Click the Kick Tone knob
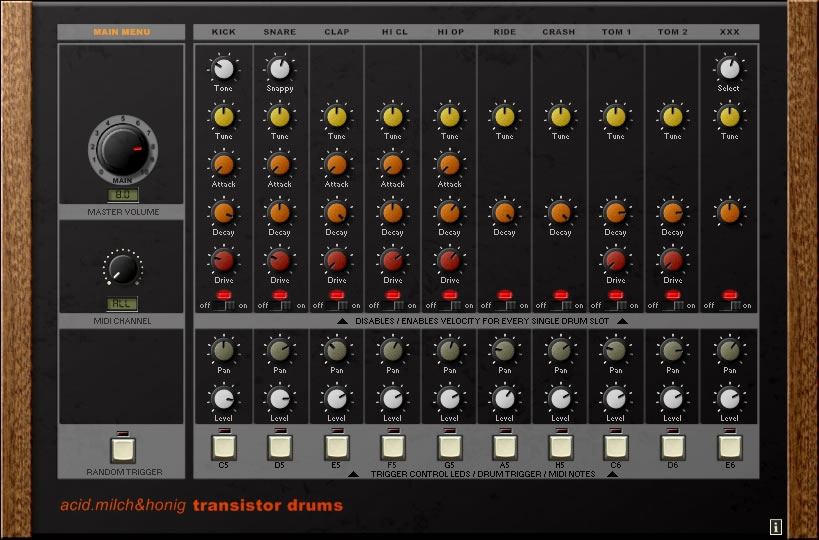 click(x=224, y=68)
